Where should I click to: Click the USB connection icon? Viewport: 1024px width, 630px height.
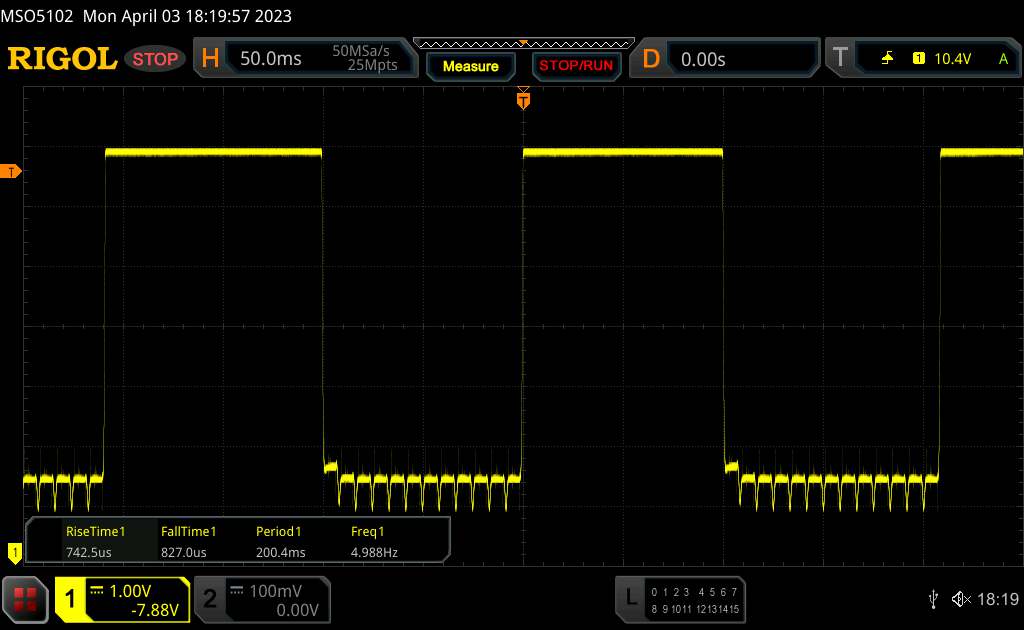coord(933,599)
